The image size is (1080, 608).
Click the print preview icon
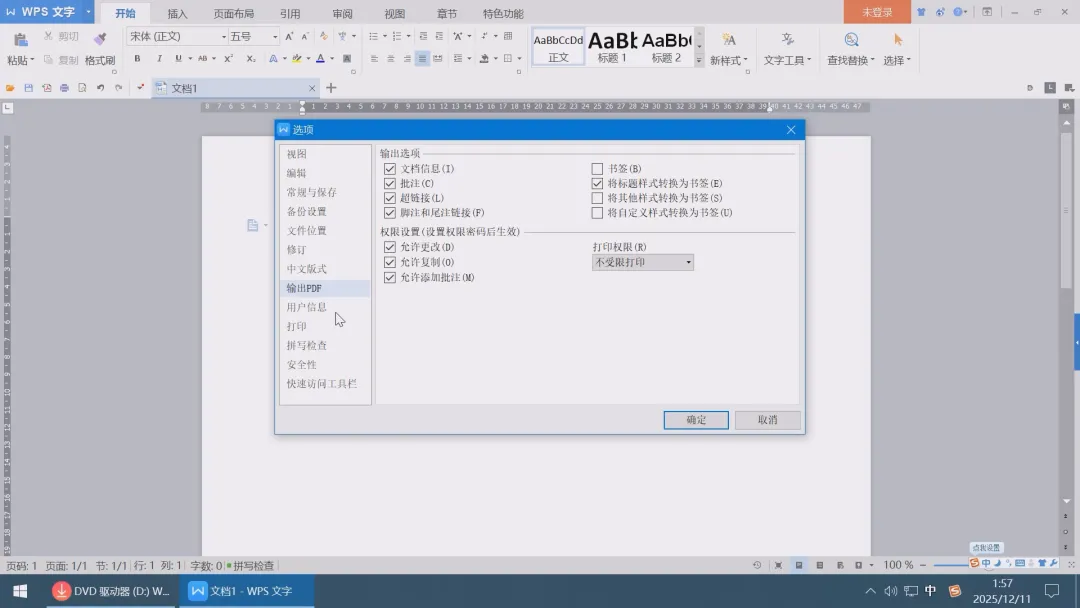[82, 88]
